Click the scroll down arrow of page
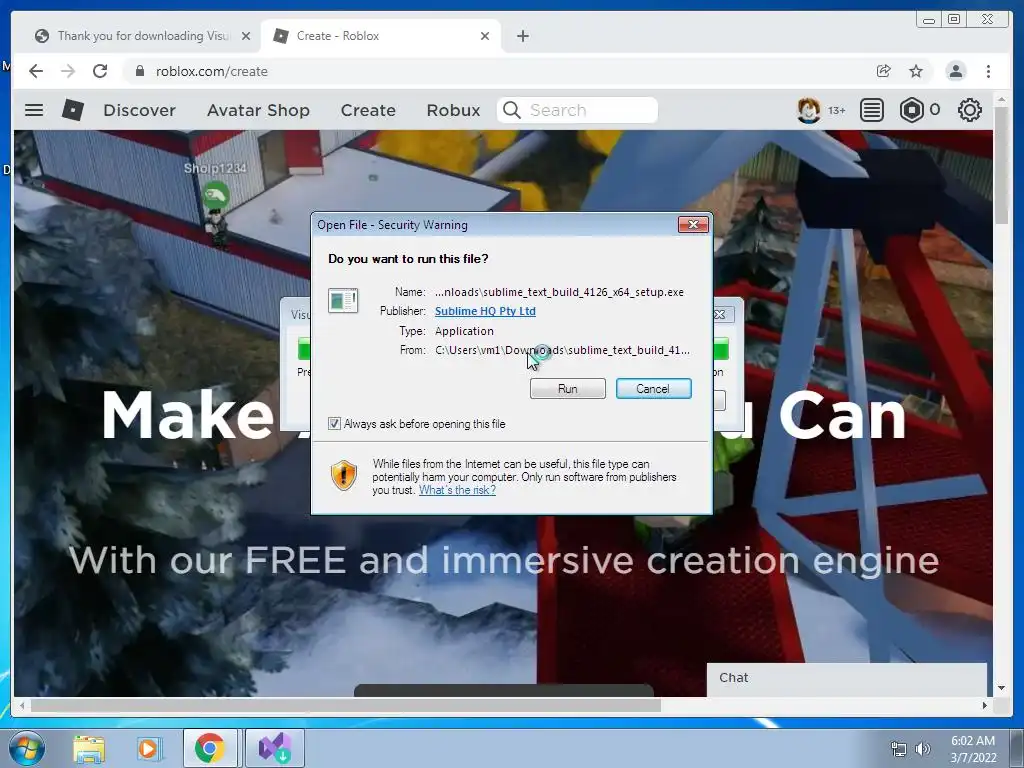Screen dimensions: 1024x768 tap(1001, 688)
